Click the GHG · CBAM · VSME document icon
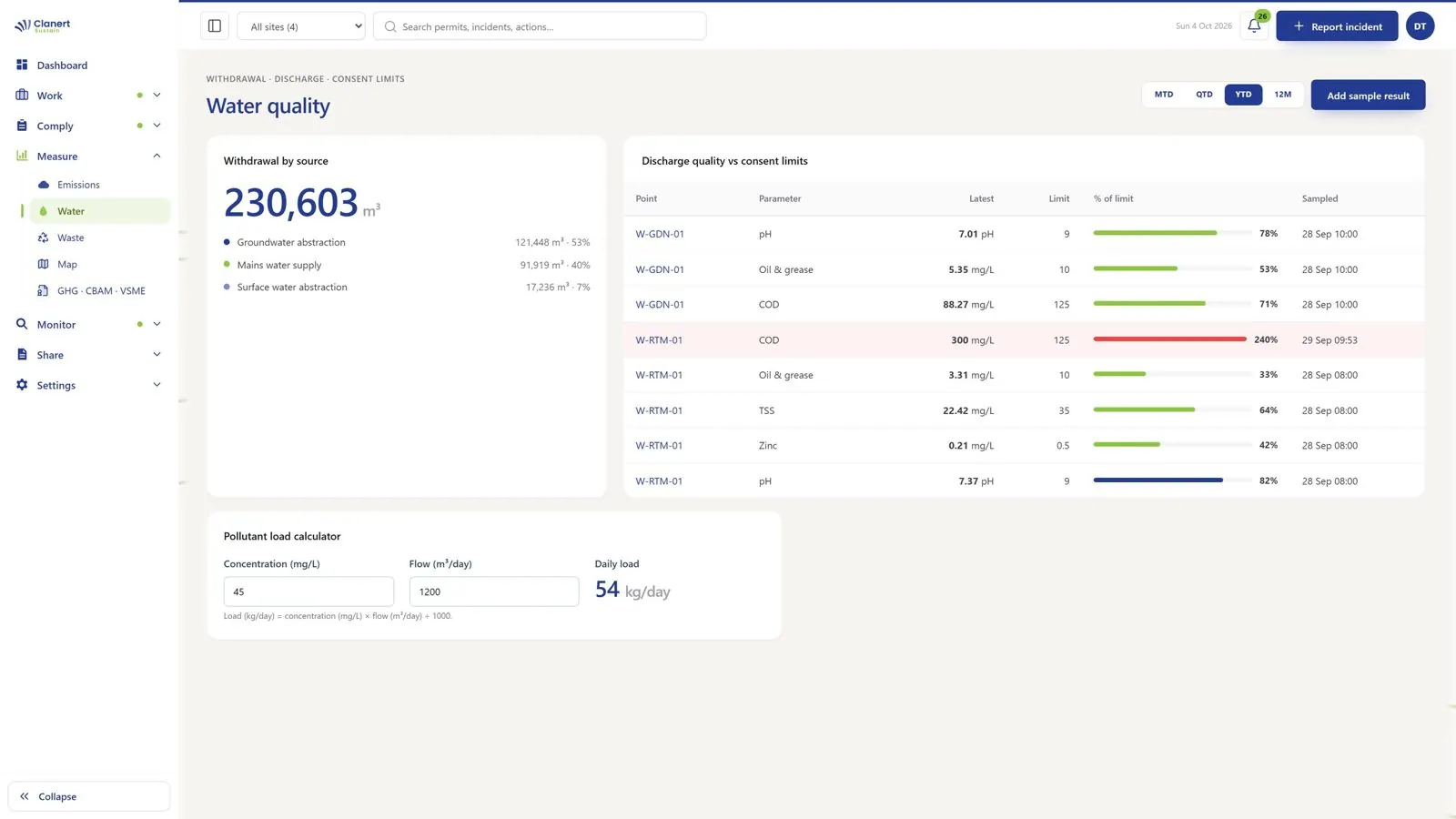Screen dimensions: 1456x819 tap(43, 291)
